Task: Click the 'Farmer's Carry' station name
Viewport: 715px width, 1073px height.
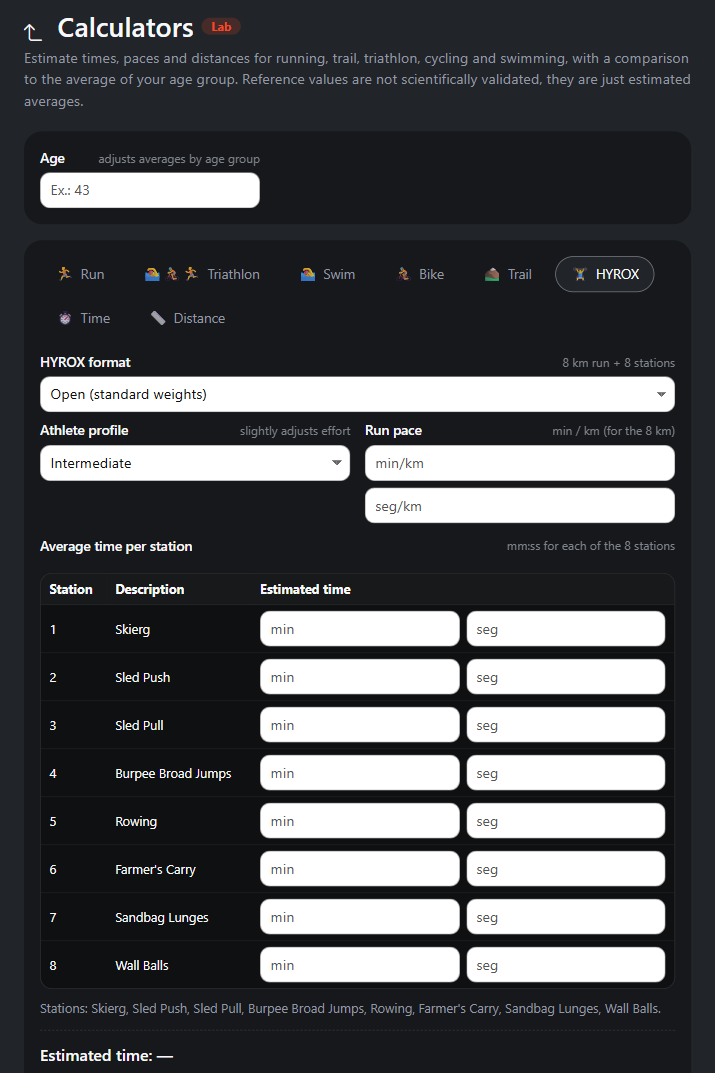Action: click(155, 869)
